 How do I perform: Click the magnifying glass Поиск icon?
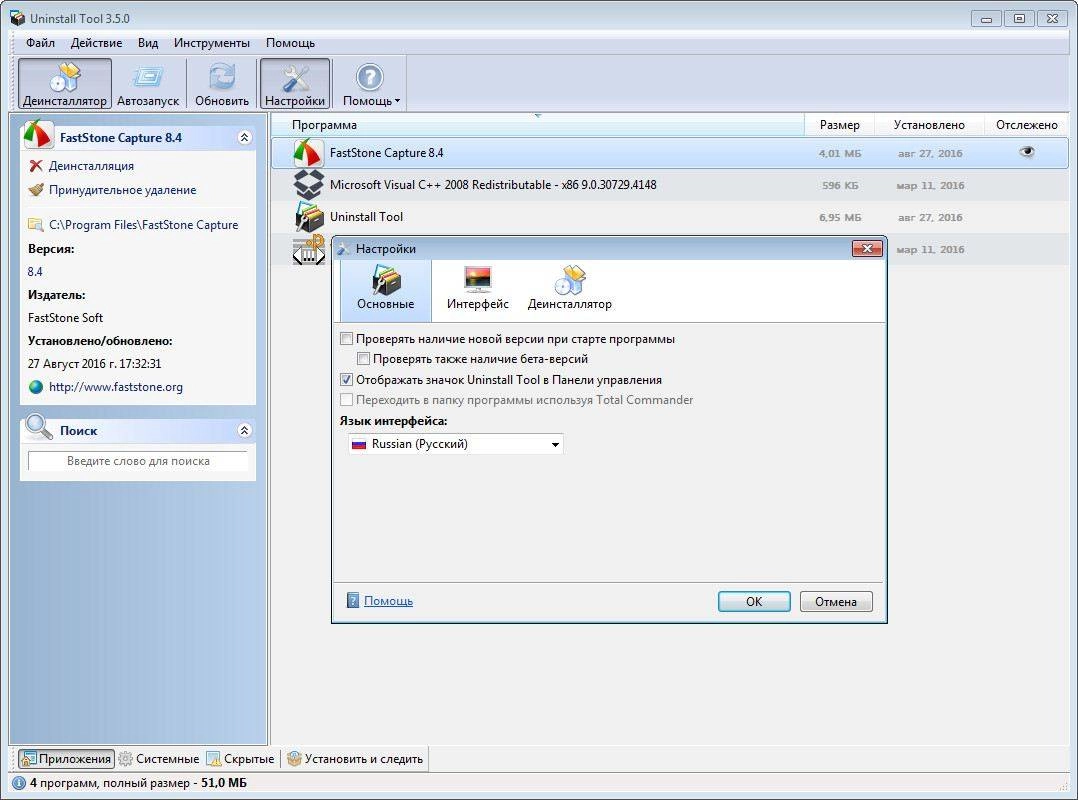click(x=38, y=427)
